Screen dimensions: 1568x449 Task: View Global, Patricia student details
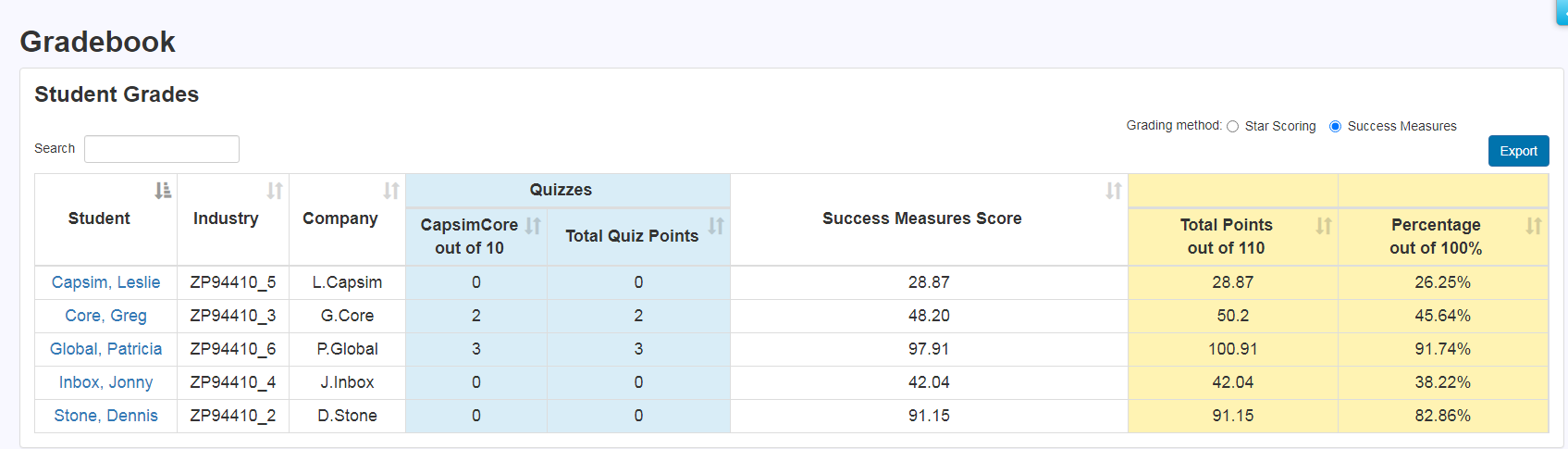[105, 349]
